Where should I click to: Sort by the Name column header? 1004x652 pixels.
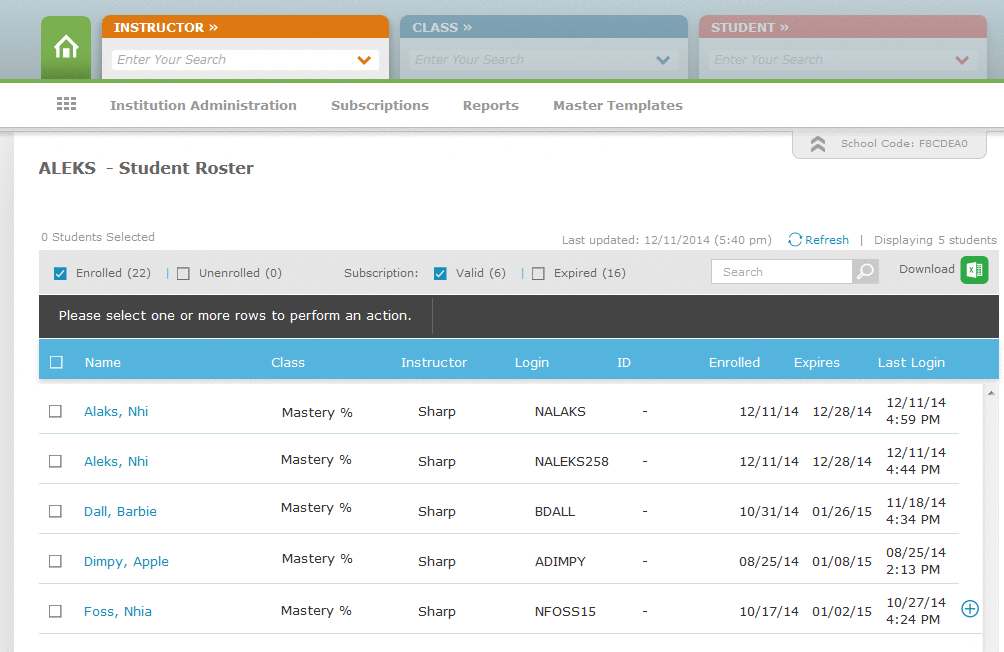pos(102,363)
